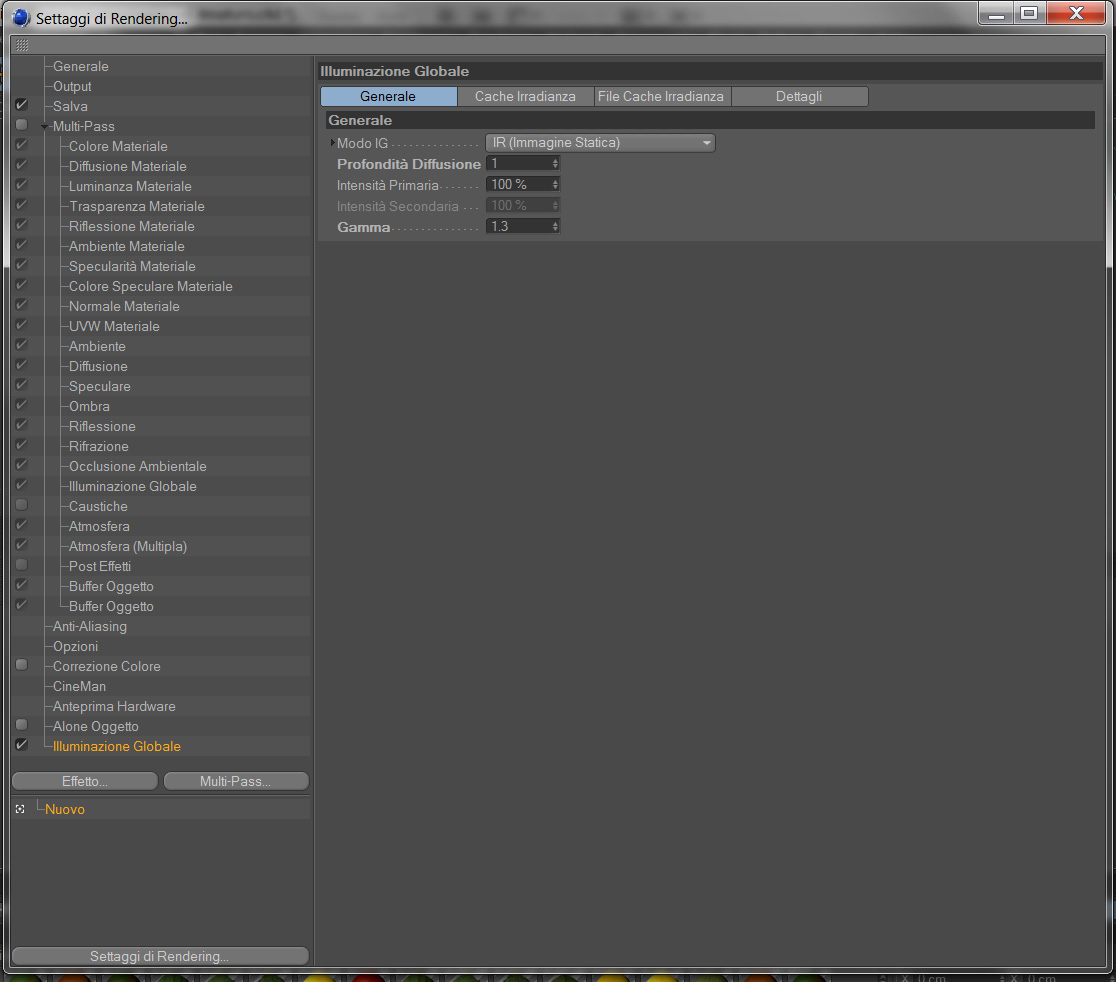Click the Settaggi di Rendering... bottom button
Viewport: 1116px width, 982px height.
pos(160,956)
